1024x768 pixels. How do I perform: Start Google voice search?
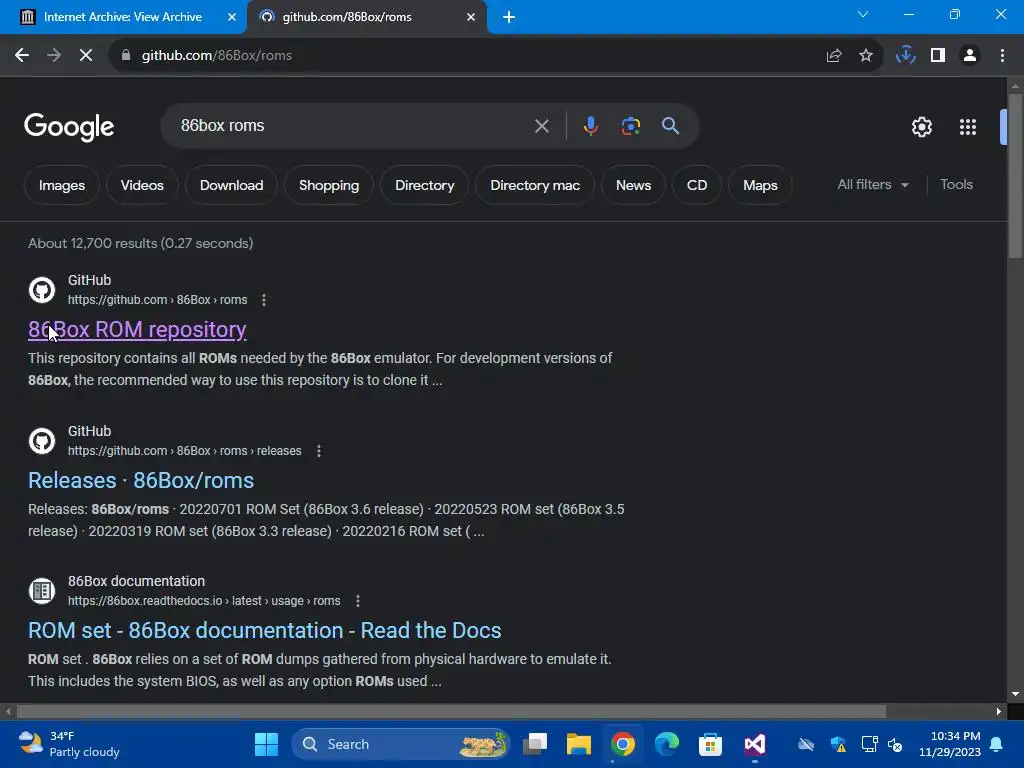[590, 126]
